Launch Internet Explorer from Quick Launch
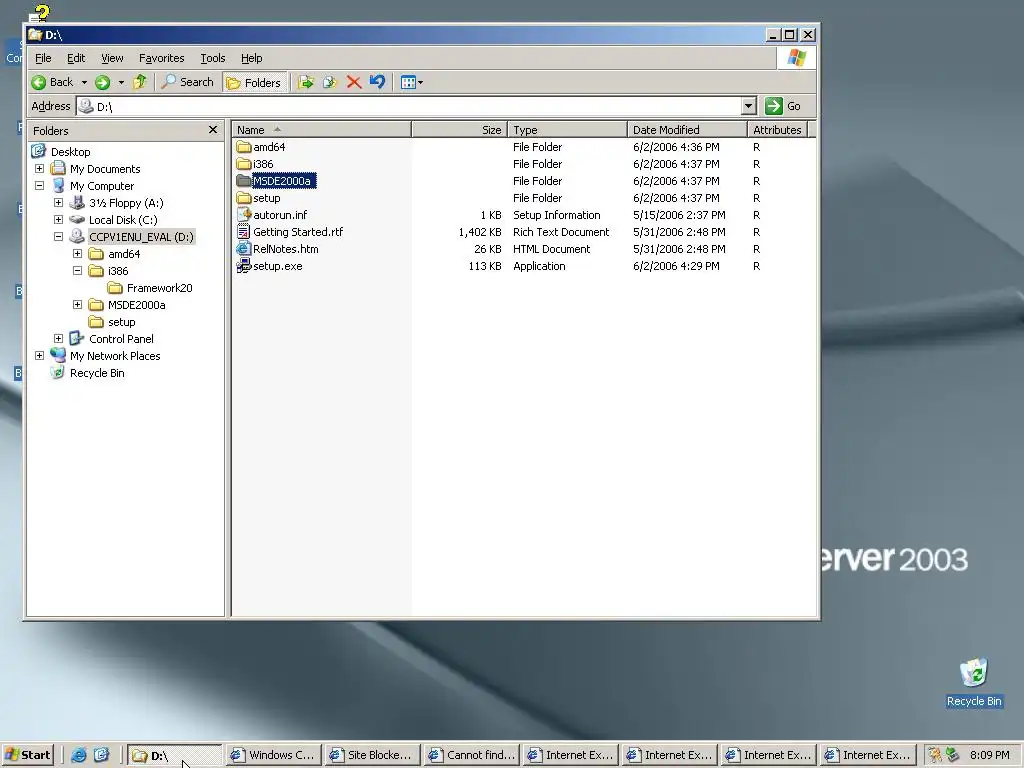This screenshot has height=768, width=1024. coord(78,755)
